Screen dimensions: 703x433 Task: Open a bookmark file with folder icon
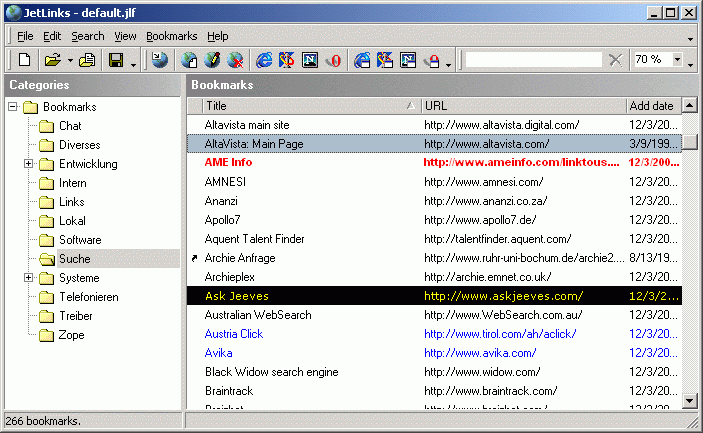pos(52,60)
